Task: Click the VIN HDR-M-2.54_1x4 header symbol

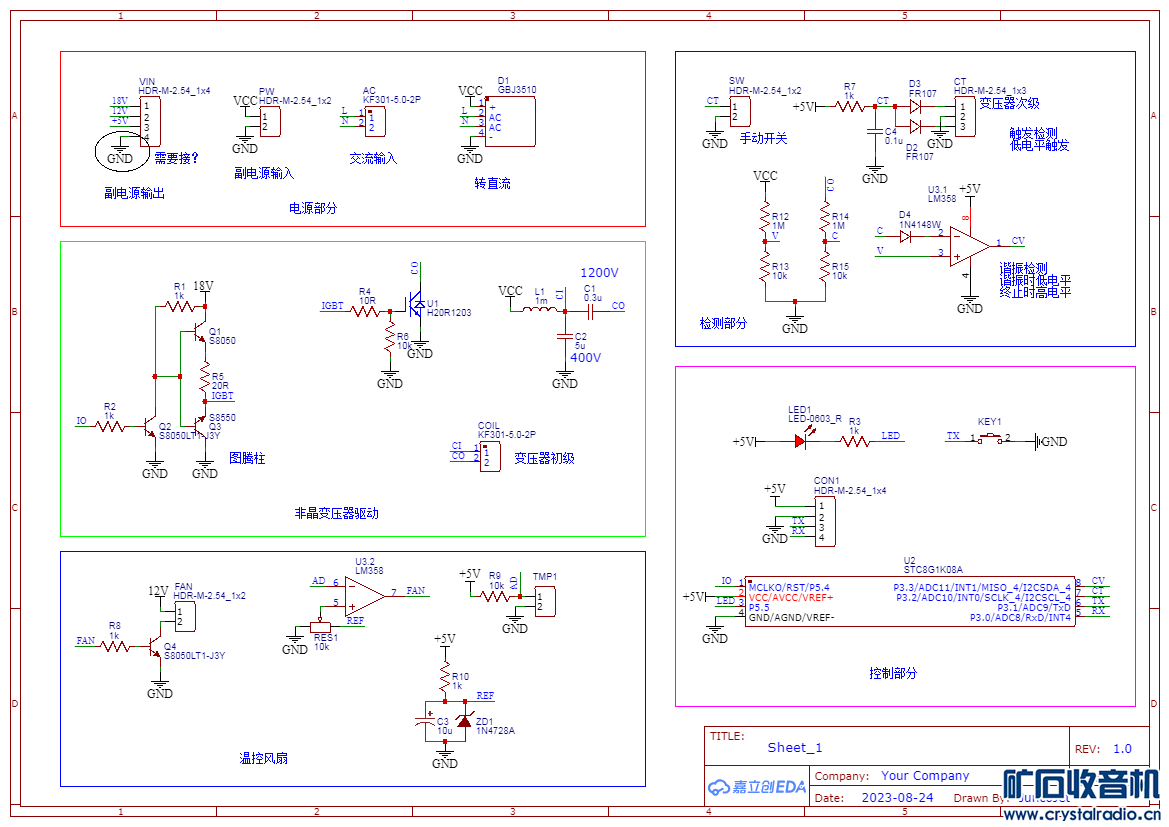Action: 150,122
